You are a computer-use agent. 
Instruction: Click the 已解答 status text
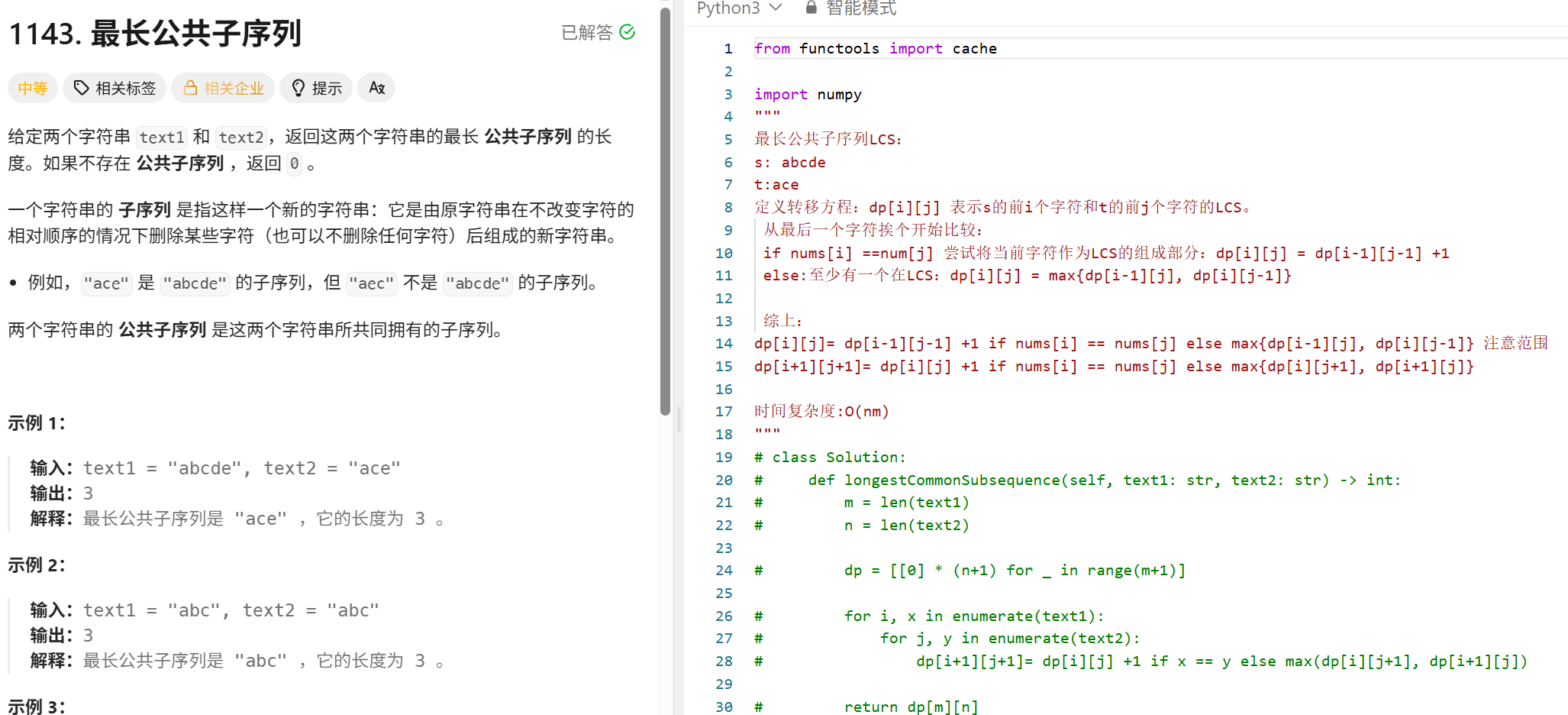tap(587, 32)
